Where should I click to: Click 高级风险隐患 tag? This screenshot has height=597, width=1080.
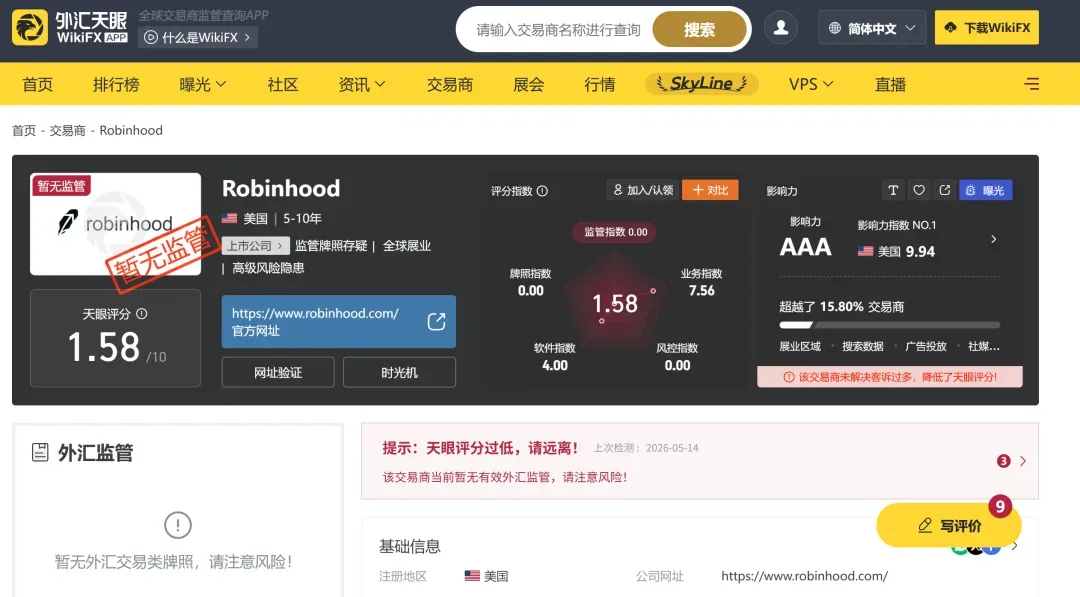pyautogui.click(x=268, y=268)
